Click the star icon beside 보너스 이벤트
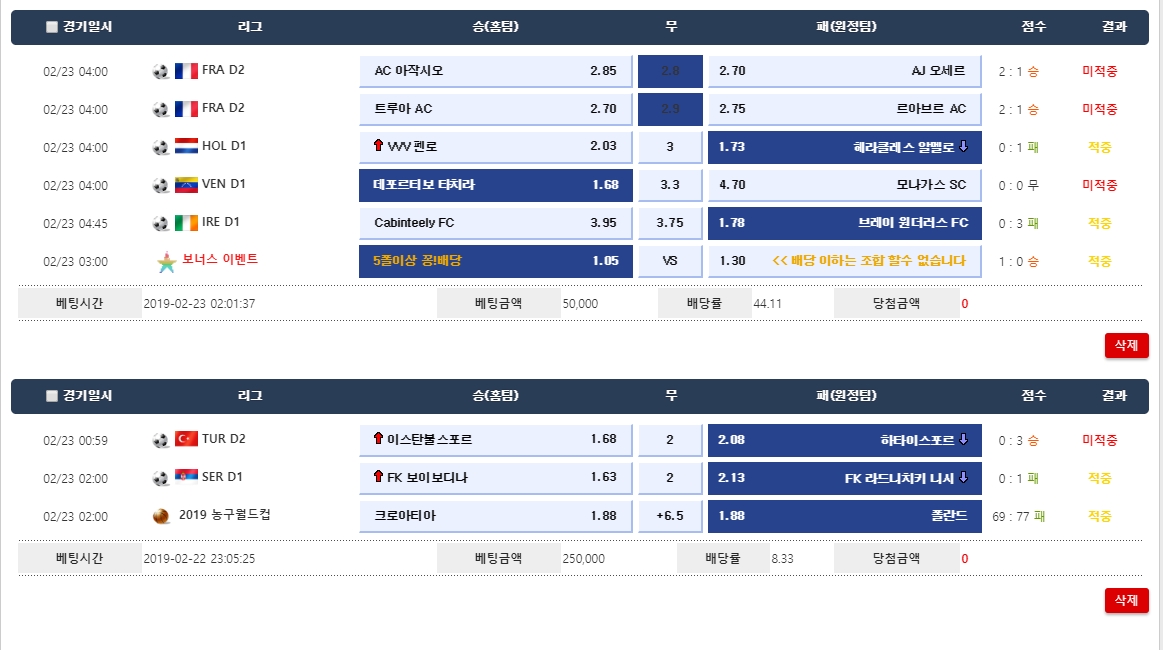 coord(165,262)
